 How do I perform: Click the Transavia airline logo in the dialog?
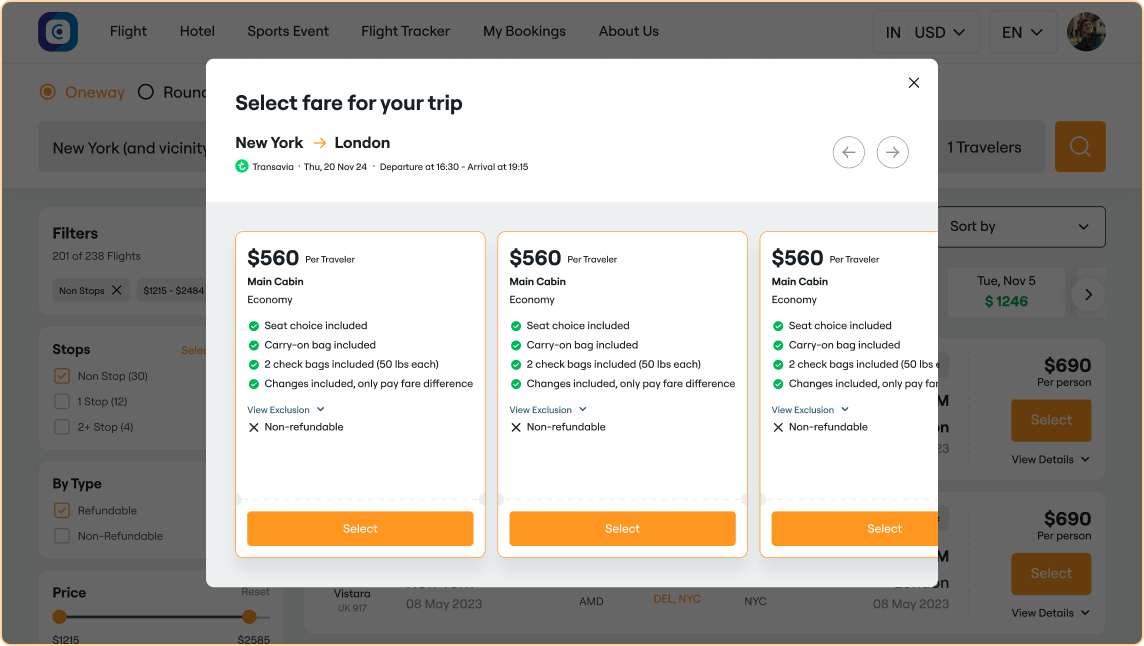click(240, 167)
